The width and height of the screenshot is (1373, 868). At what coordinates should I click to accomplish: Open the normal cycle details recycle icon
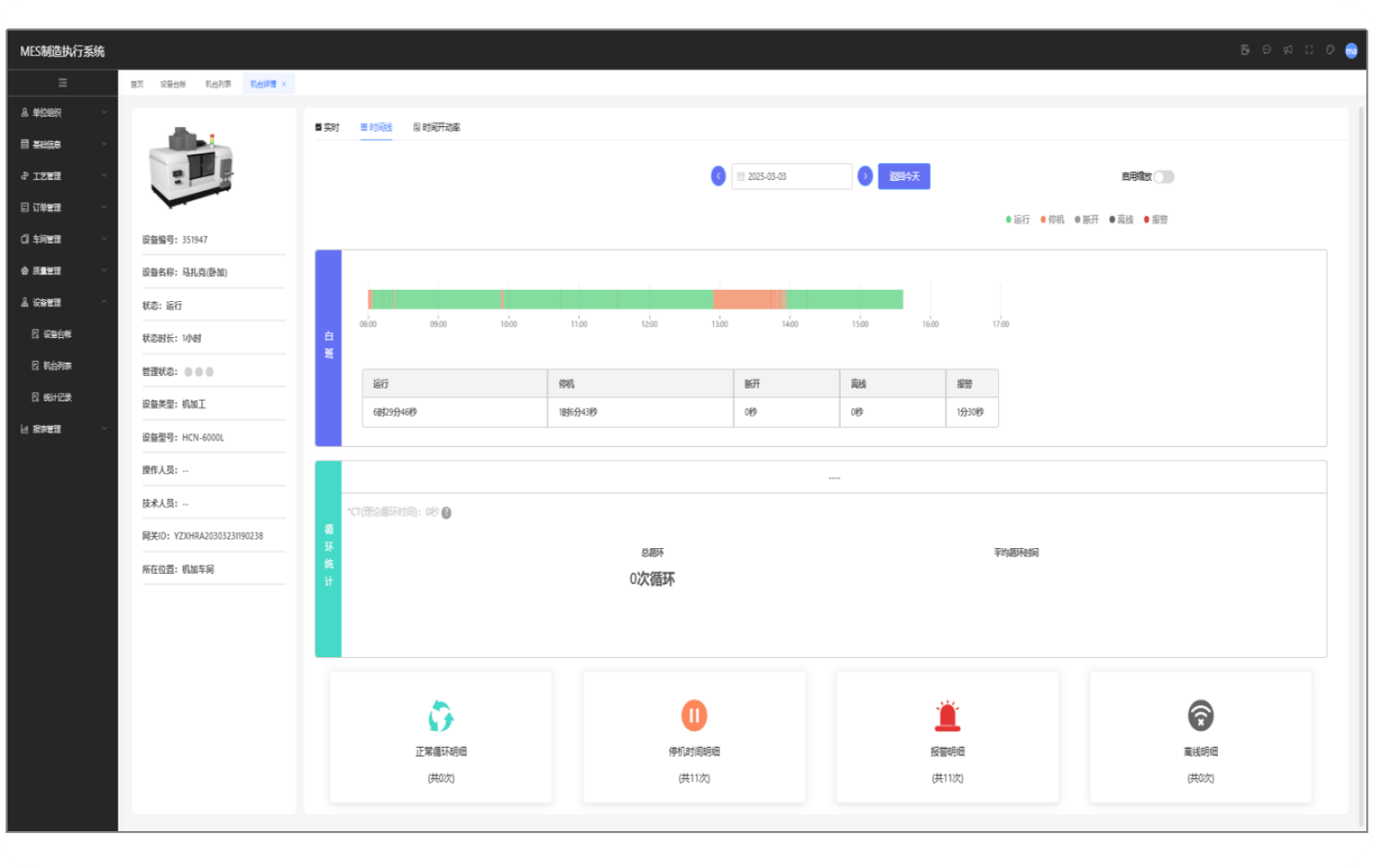441,716
